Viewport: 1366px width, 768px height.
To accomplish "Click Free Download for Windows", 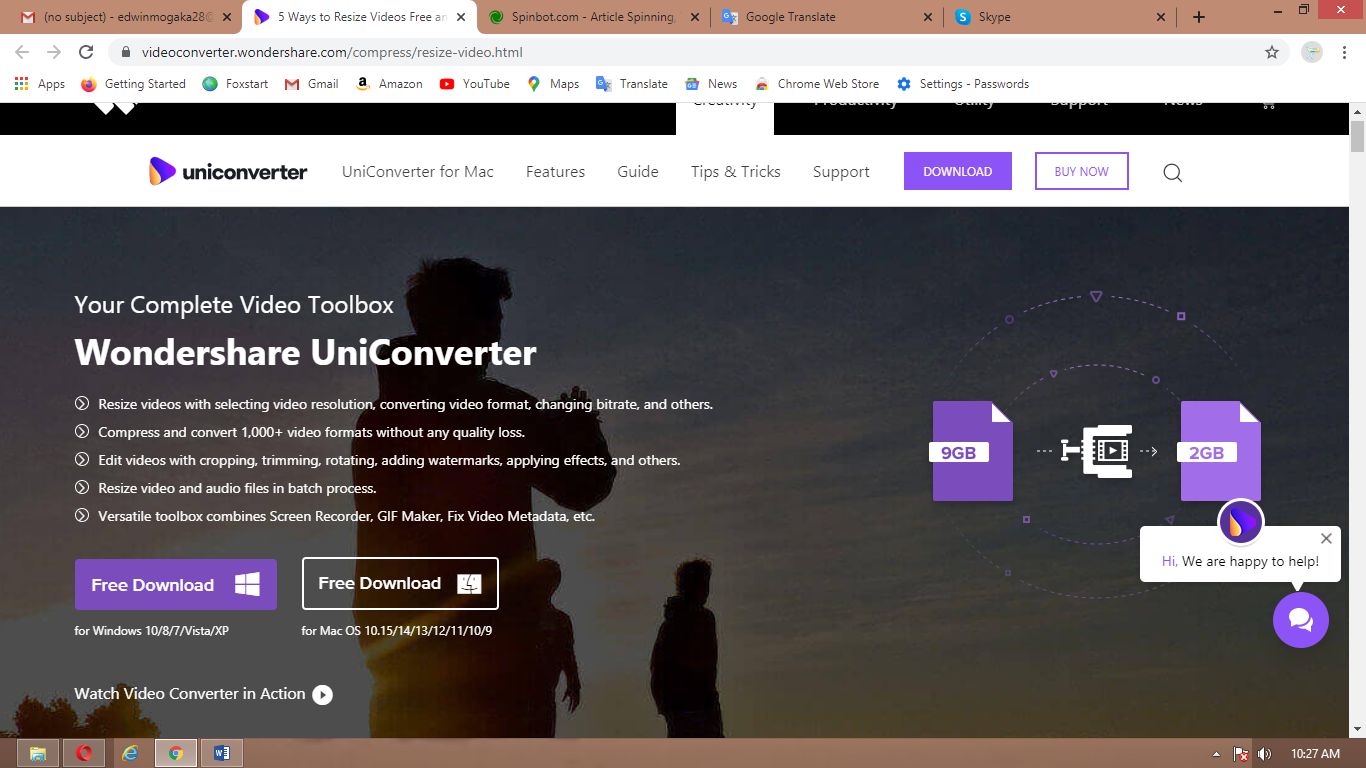I will click(x=176, y=585).
